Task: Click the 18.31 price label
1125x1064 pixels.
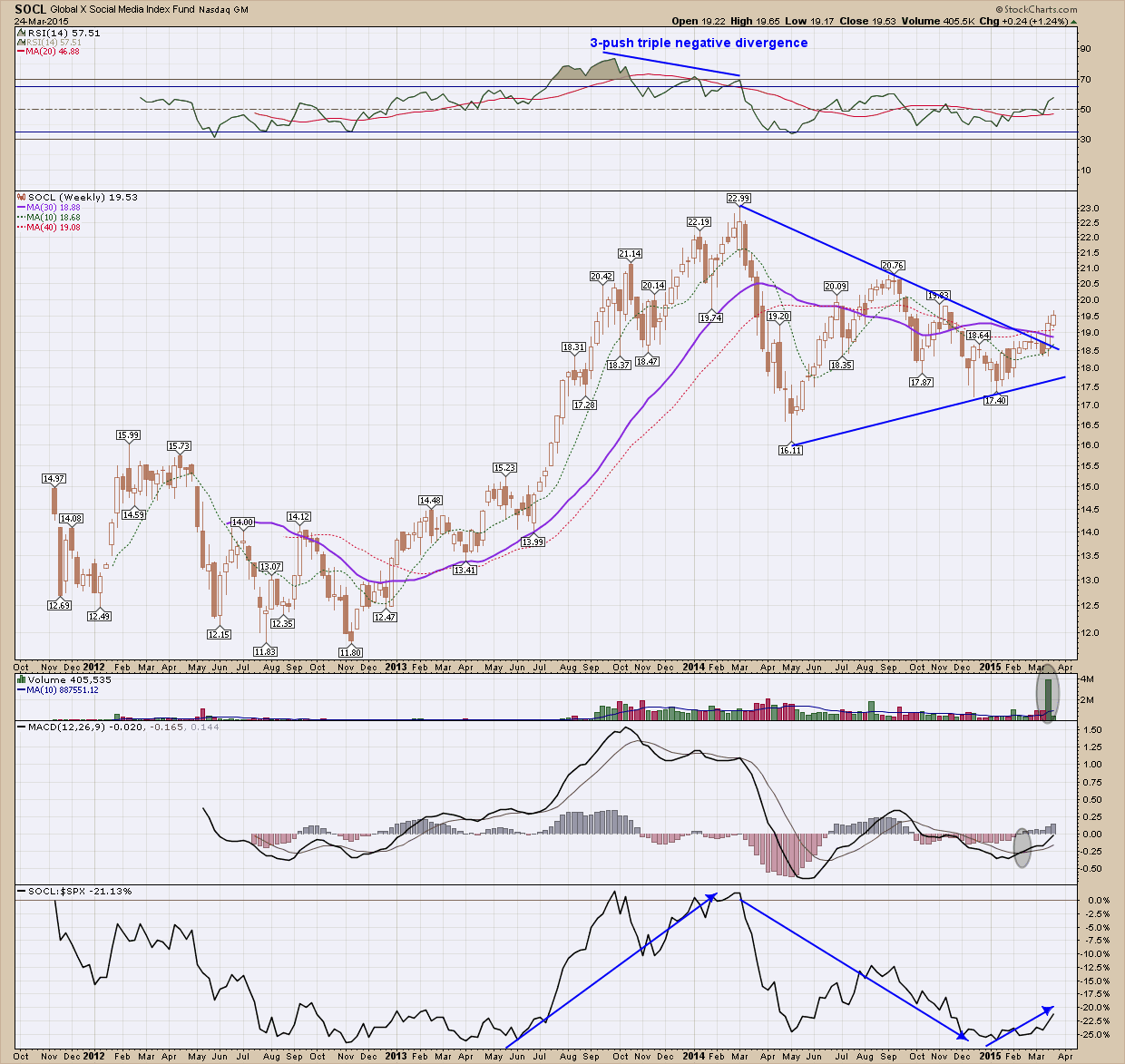Action: click(573, 347)
